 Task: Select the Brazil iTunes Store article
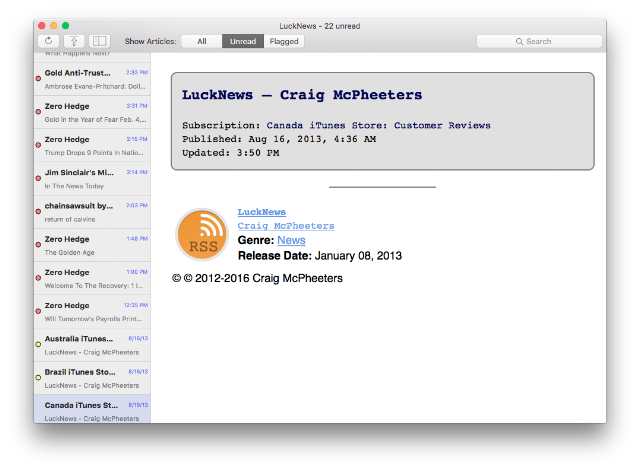[92, 378]
